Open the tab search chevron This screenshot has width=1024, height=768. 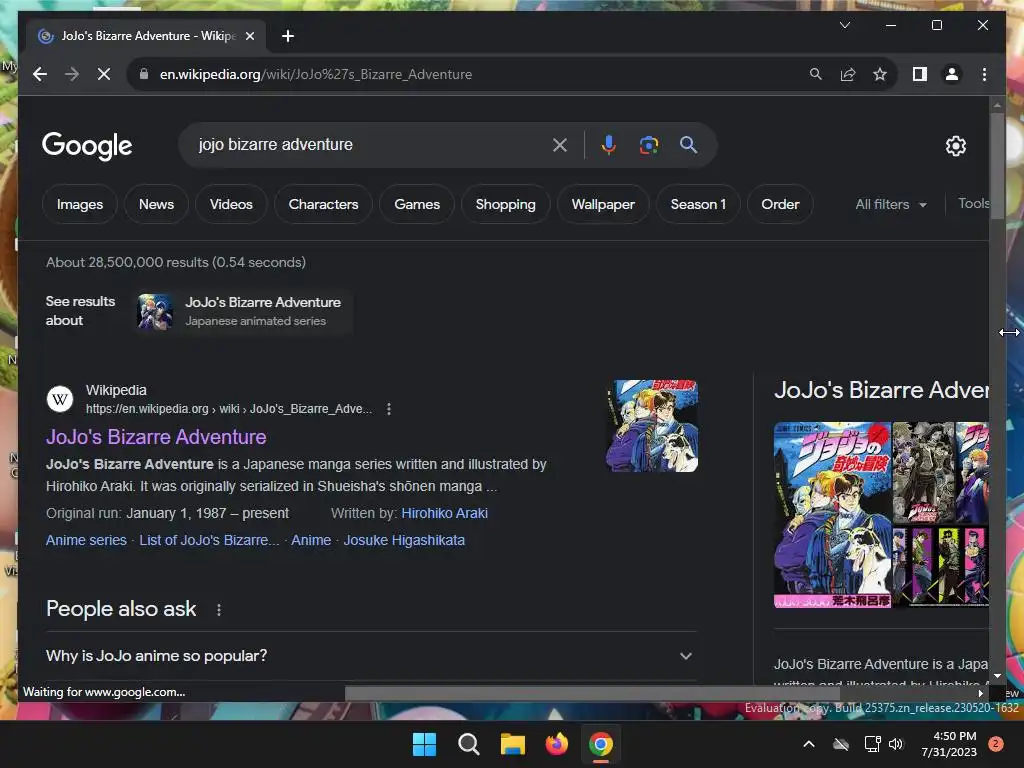click(844, 25)
